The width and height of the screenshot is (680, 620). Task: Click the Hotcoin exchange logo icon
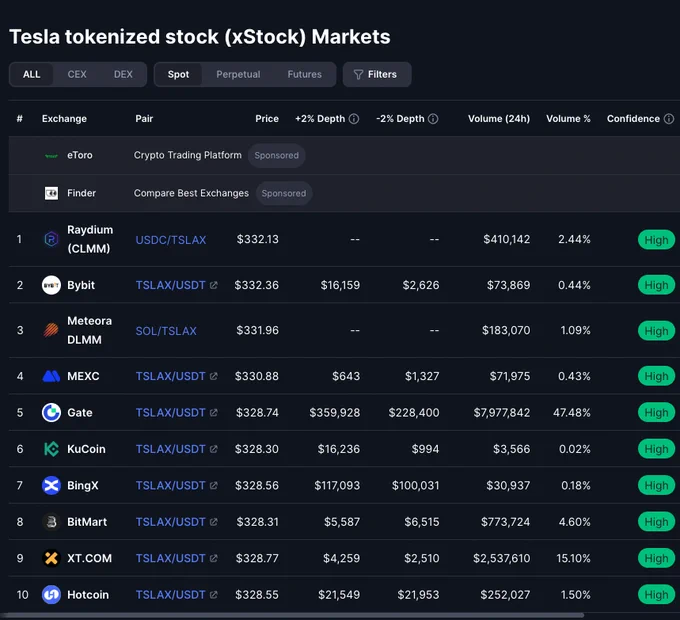click(51, 594)
